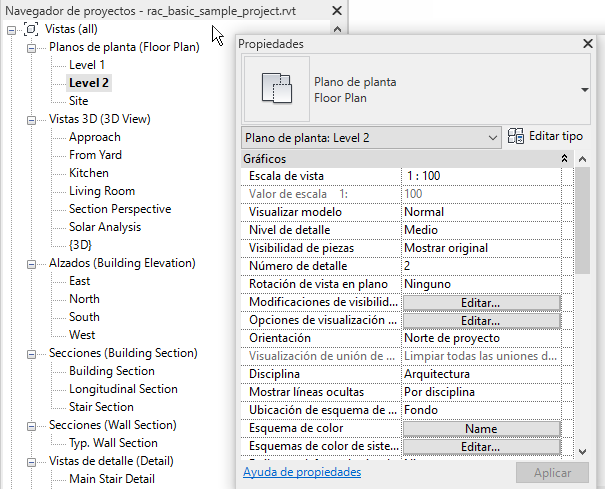Click the Edit Type (Editar tipo) icon

click(517, 136)
